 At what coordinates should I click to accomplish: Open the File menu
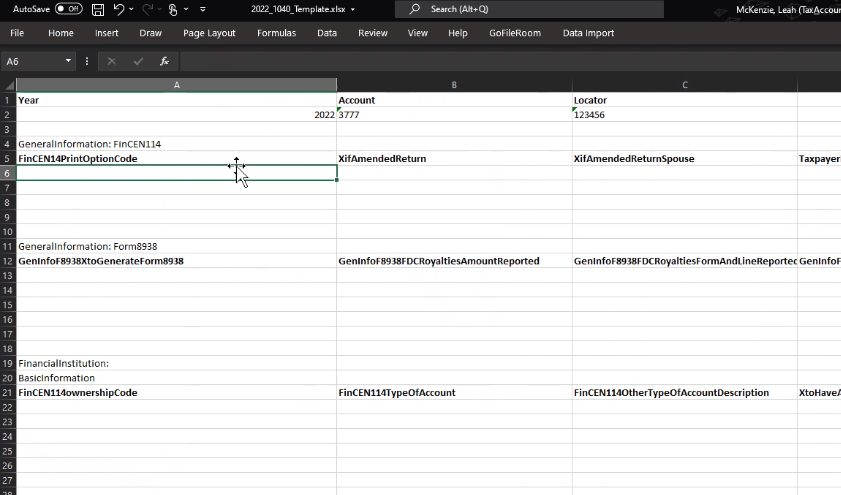17,33
